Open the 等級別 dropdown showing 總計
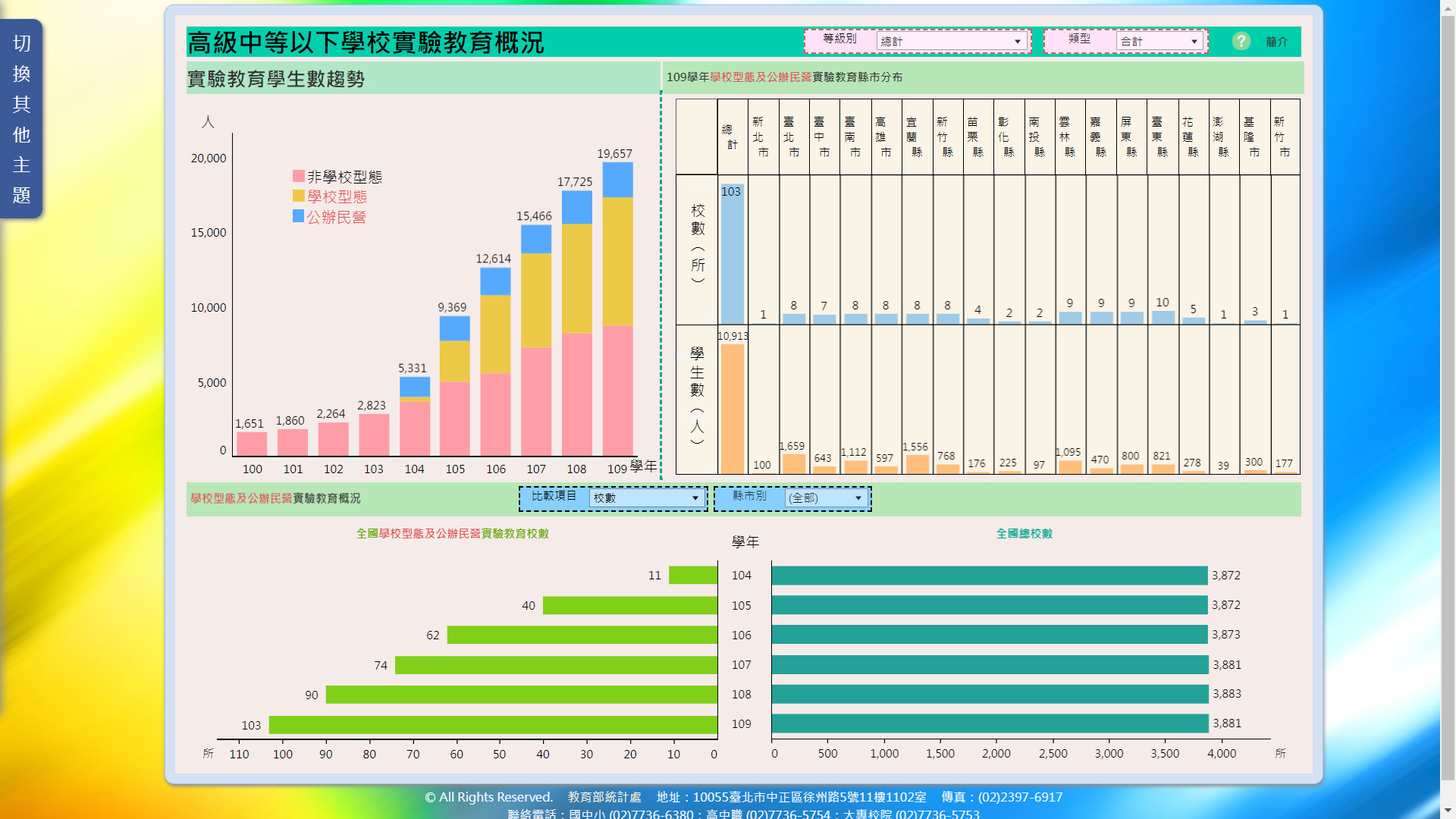The image size is (1456, 819). point(952,42)
